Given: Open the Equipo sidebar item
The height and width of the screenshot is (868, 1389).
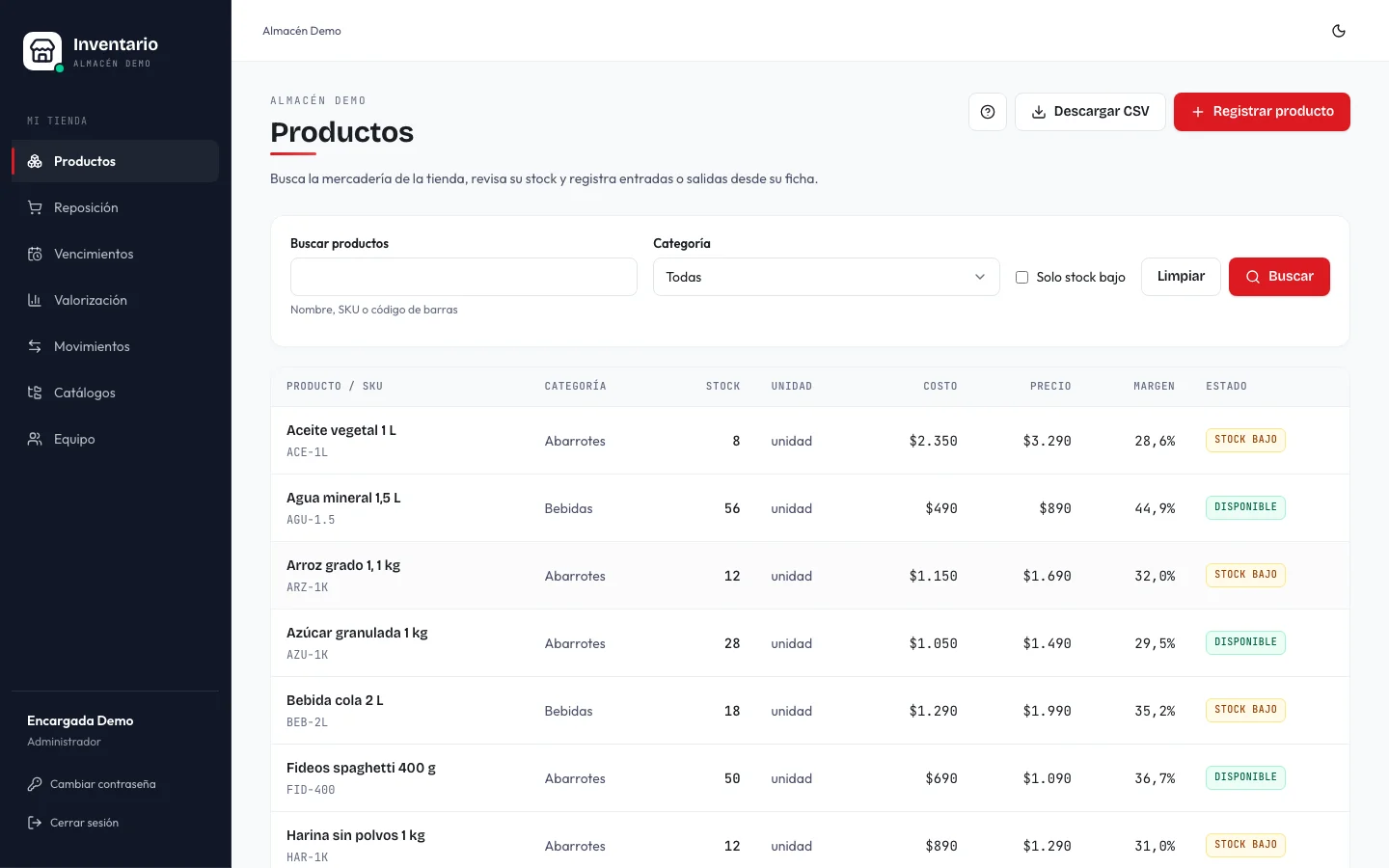Looking at the screenshot, I should click(115, 439).
